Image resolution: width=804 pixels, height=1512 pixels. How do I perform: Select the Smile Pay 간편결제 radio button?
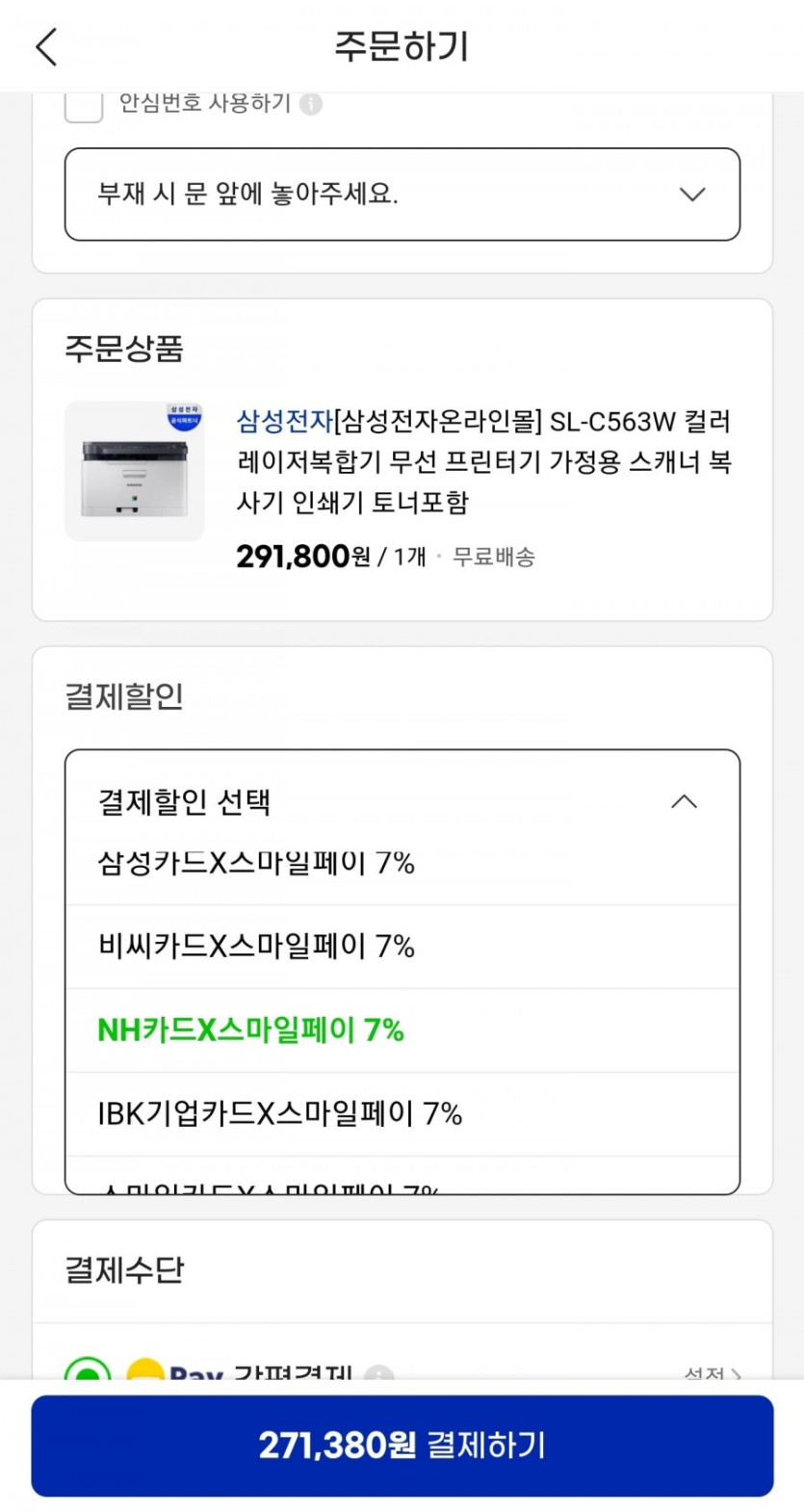[88, 1371]
